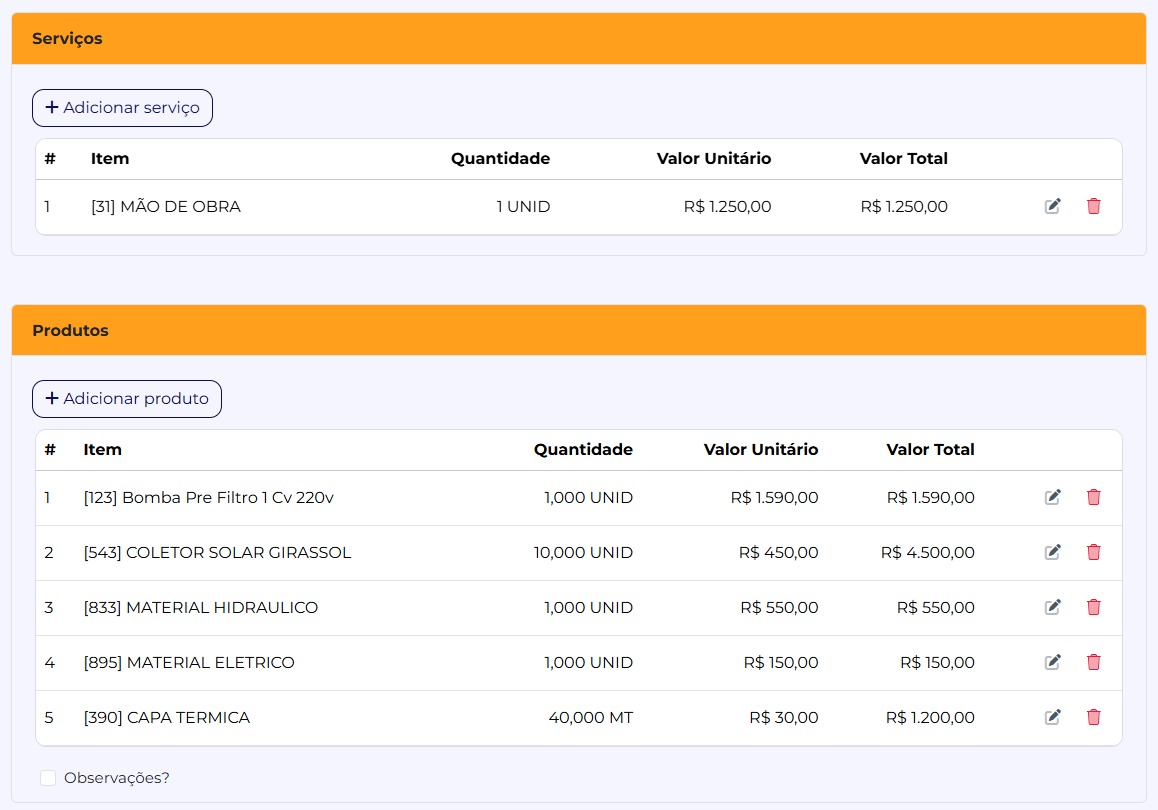Viewport: 1158px width, 810px height.
Task: Edit the MÃO DE OBRA service row
Action: 1052,207
